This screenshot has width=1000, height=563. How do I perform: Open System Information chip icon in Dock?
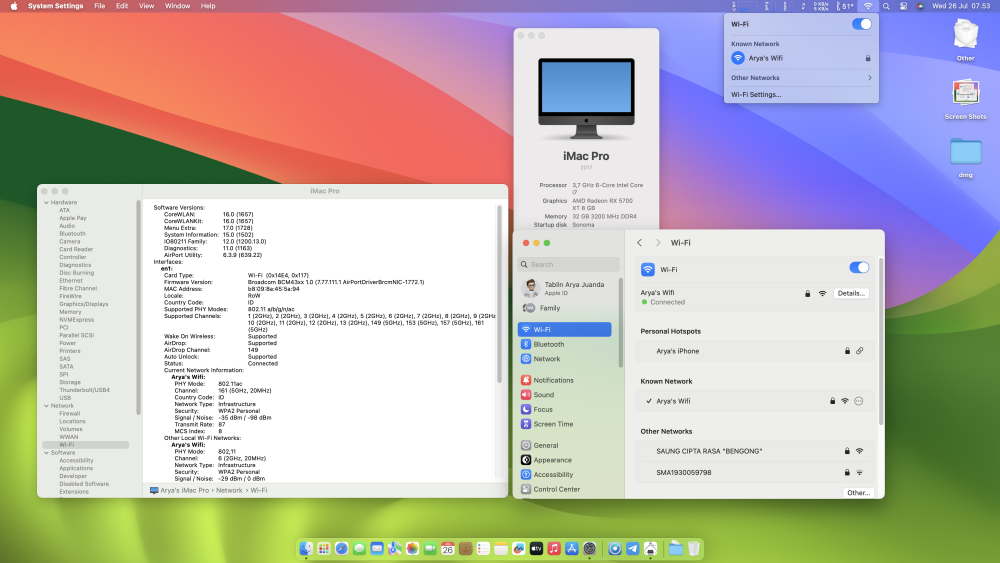651,548
